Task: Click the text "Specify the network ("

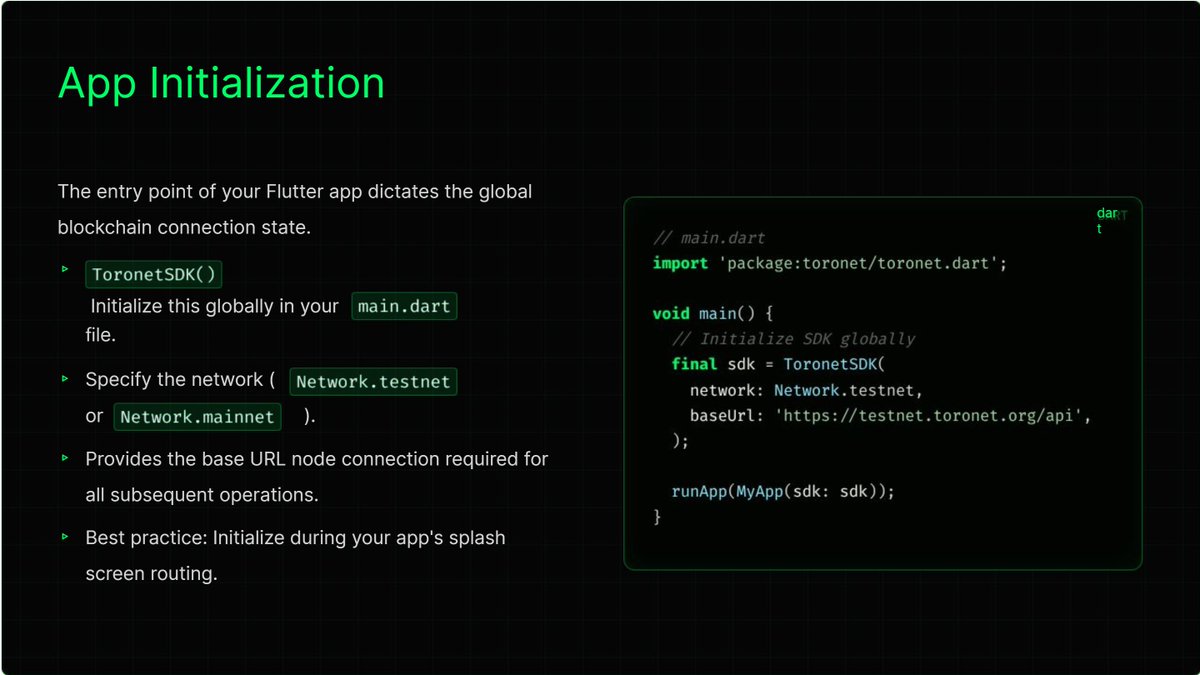Action: [180, 380]
